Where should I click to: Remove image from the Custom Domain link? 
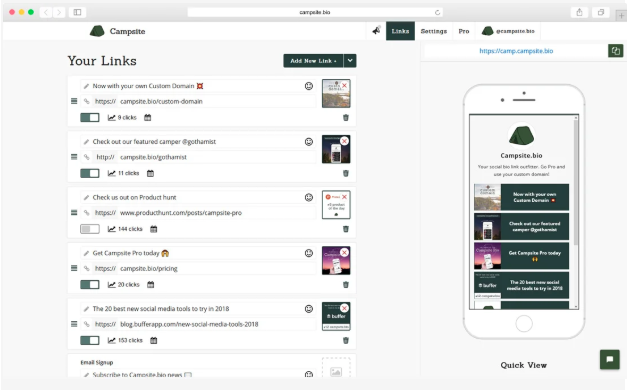[344, 85]
